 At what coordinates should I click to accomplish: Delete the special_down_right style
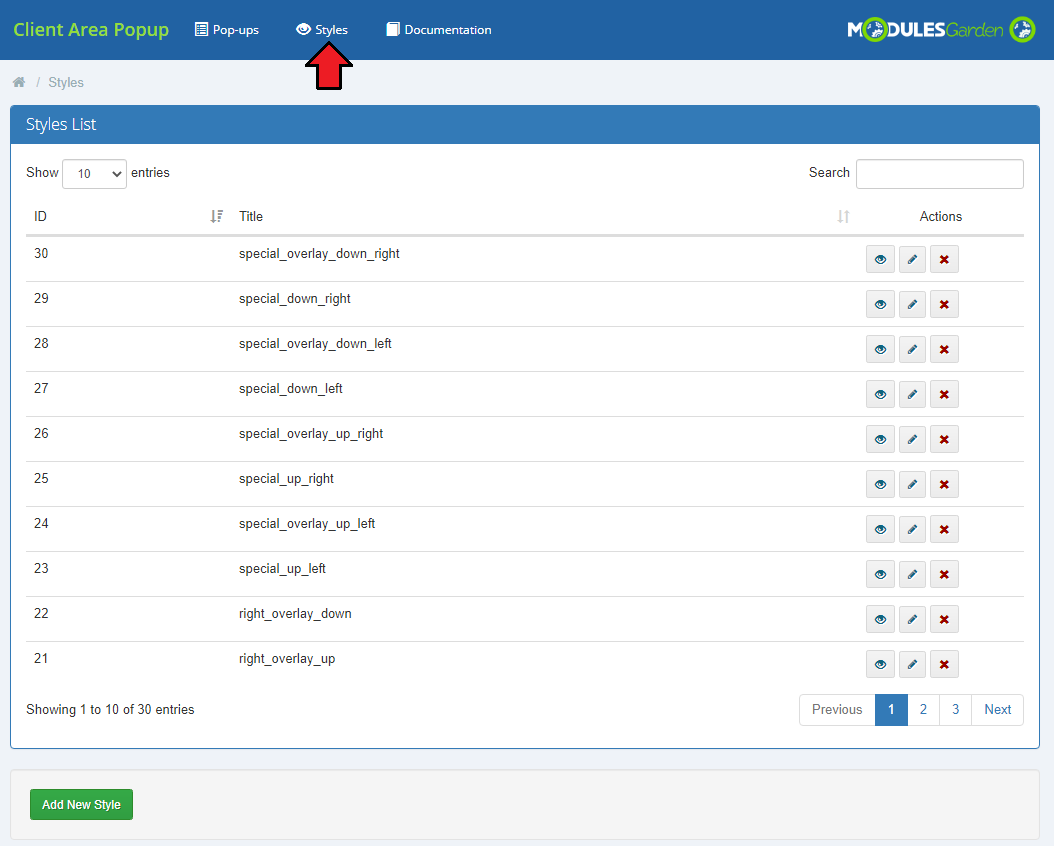[x=944, y=304]
